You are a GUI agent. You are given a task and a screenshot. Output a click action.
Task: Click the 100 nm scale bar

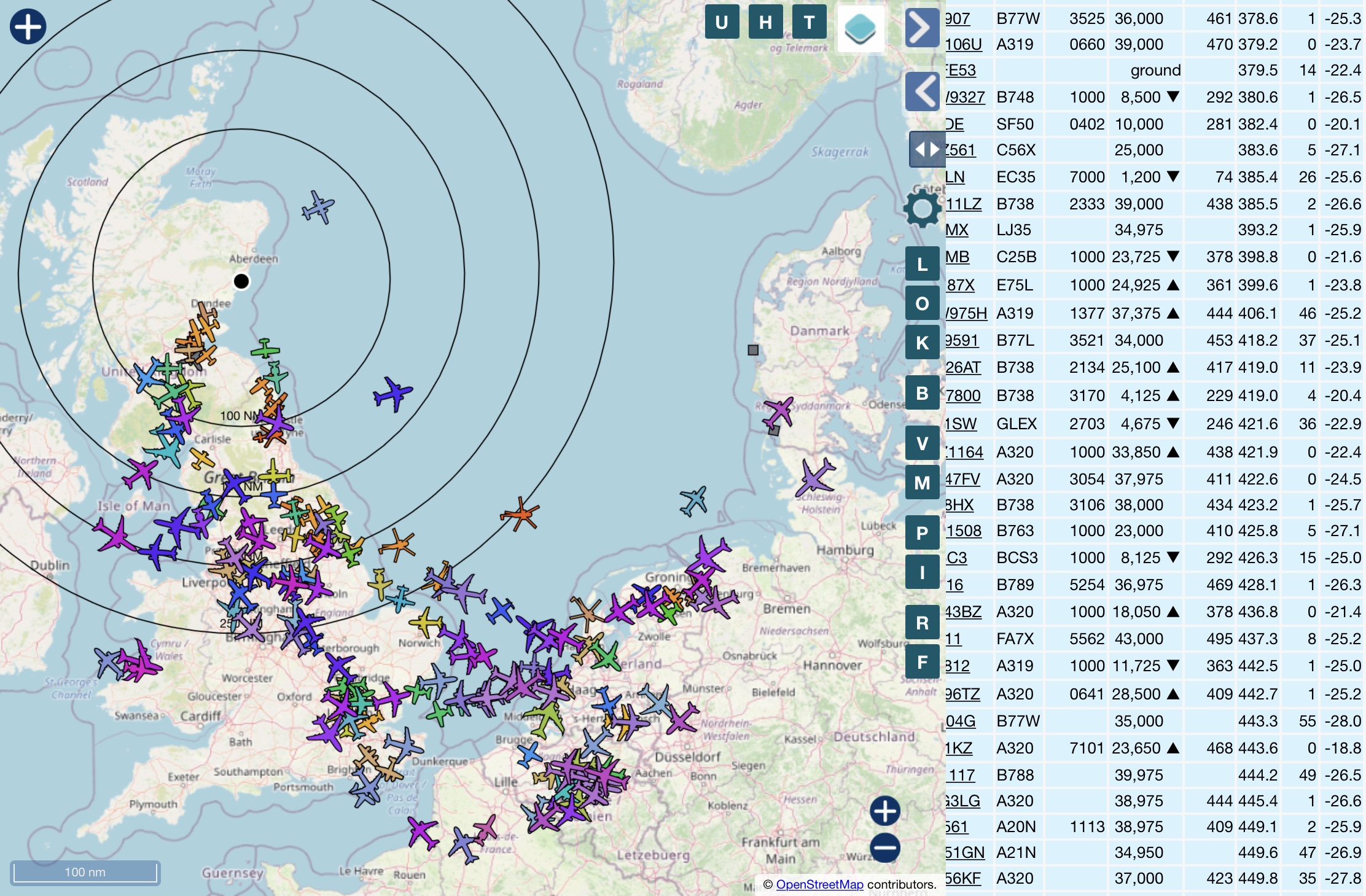[85, 872]
